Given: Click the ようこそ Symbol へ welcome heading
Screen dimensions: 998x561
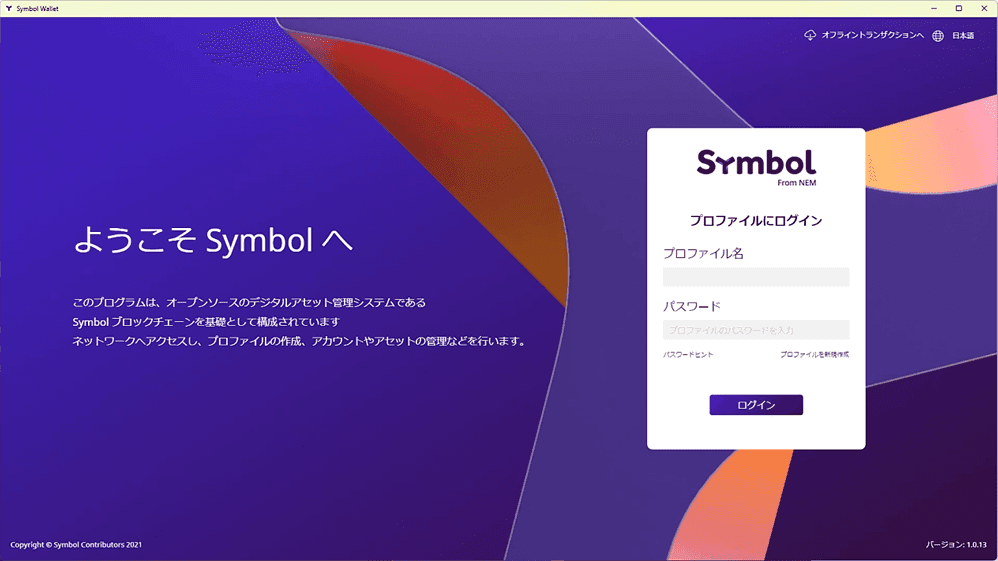Looking at the screenshot, I should coord(213,240).
